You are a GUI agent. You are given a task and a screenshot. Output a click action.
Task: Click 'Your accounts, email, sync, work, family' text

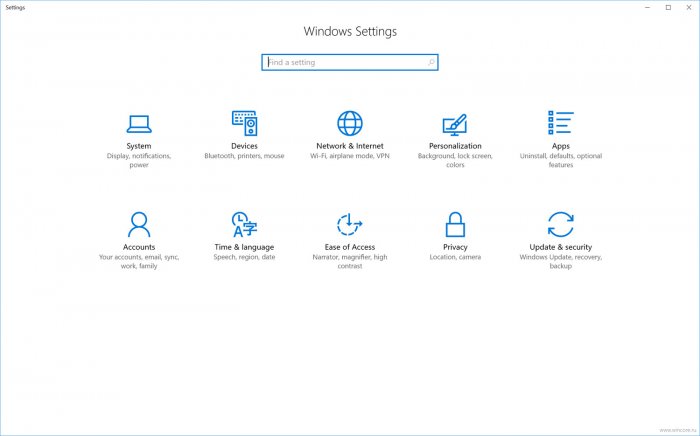pyautogui.click(x=139, y=262)
